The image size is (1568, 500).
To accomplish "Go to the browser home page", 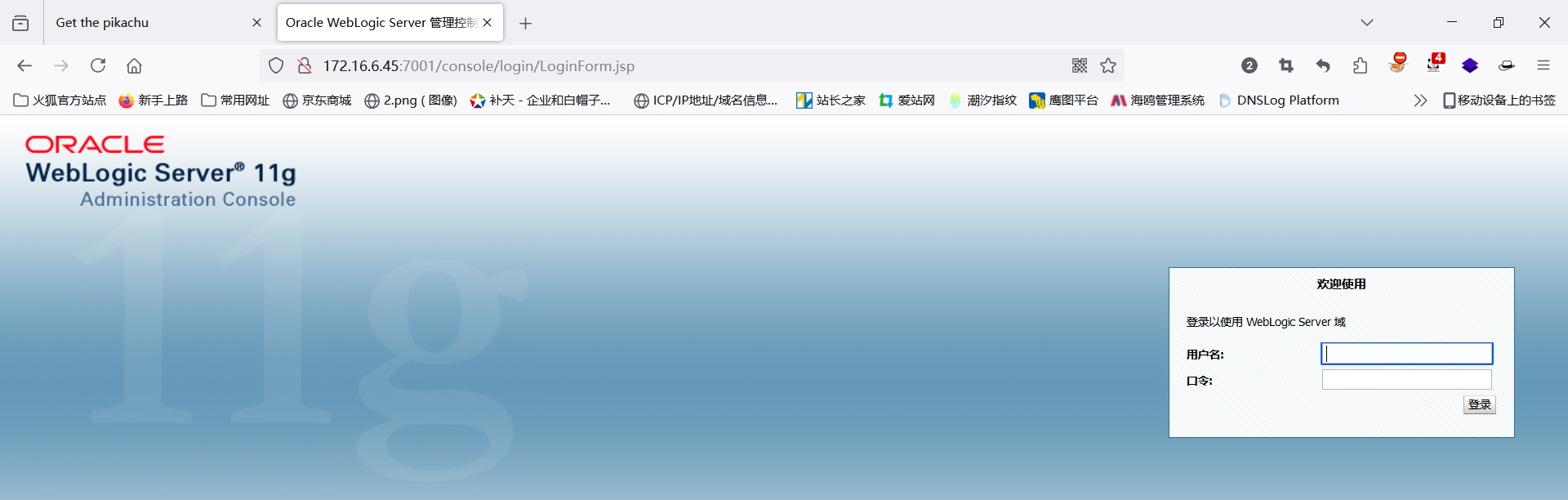I will [x=134, y=65].
